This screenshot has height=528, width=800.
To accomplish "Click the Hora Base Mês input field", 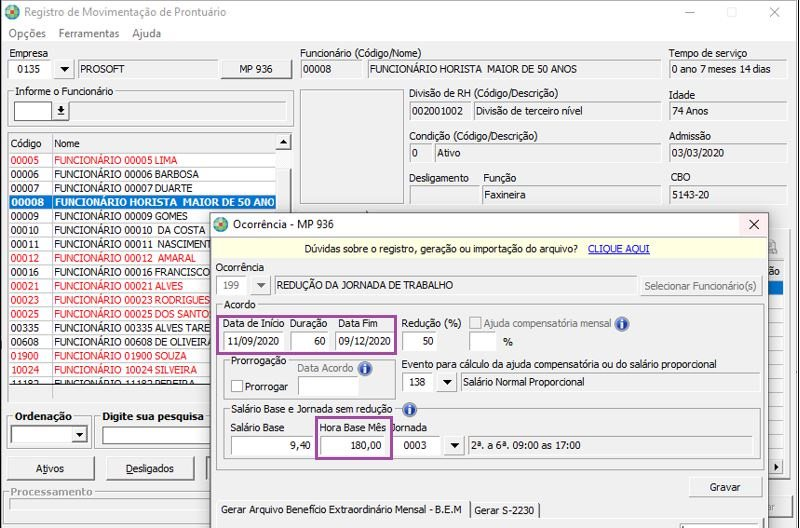I will tap(354, 446).
